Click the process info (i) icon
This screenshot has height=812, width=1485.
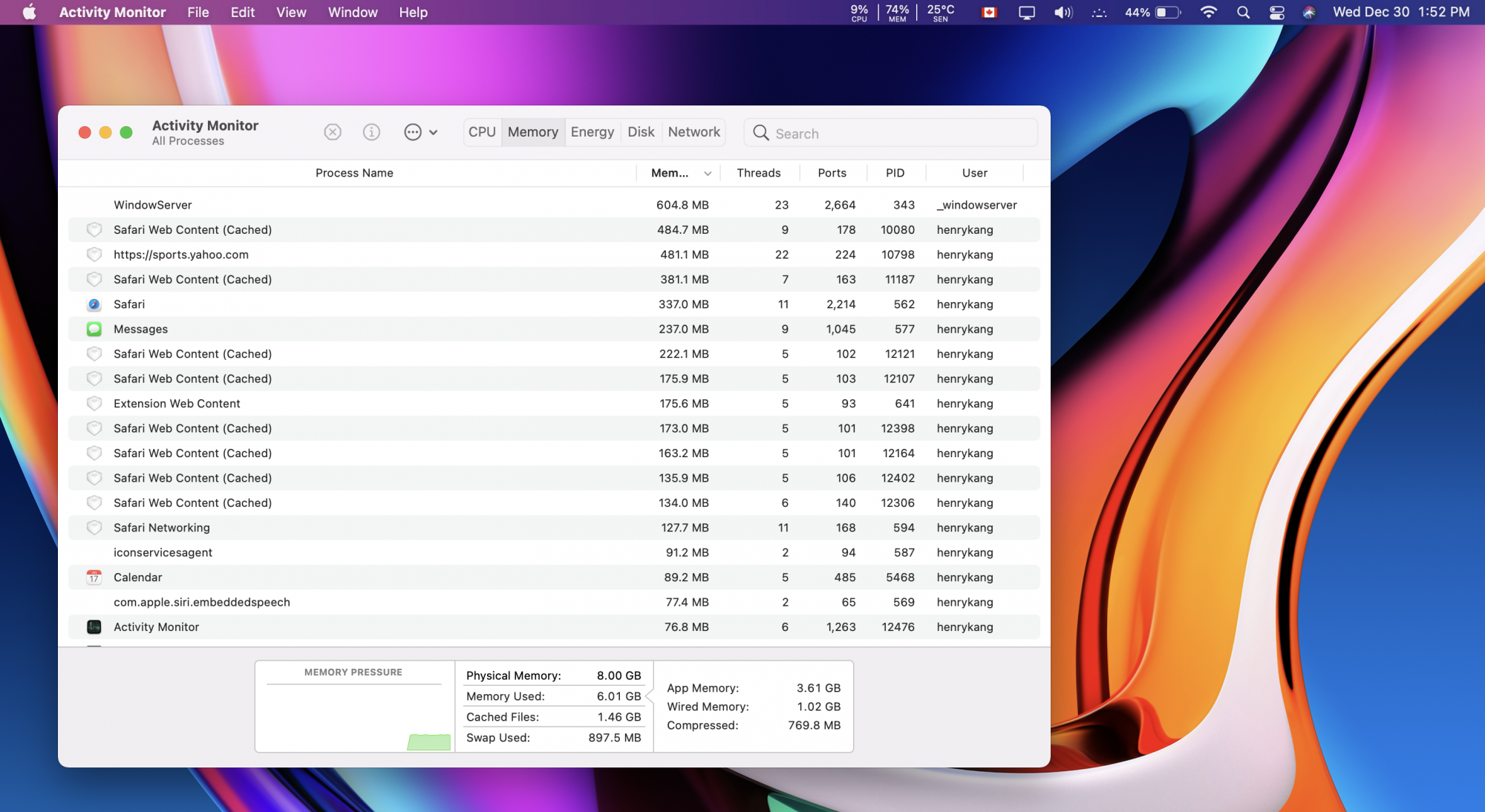pyautogui.click(x=371, y=132)
